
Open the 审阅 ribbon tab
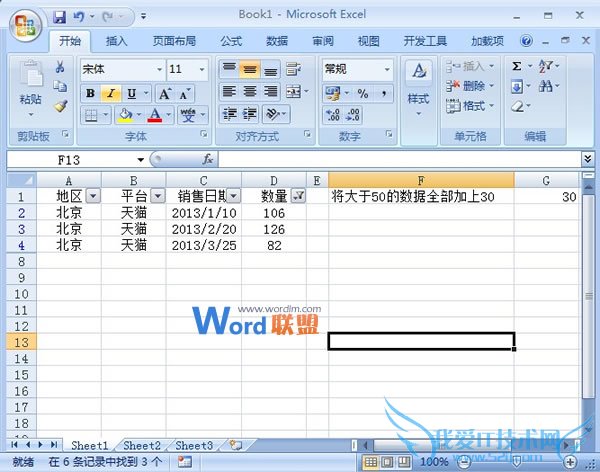pyautogui.click(x=323, y=41)
